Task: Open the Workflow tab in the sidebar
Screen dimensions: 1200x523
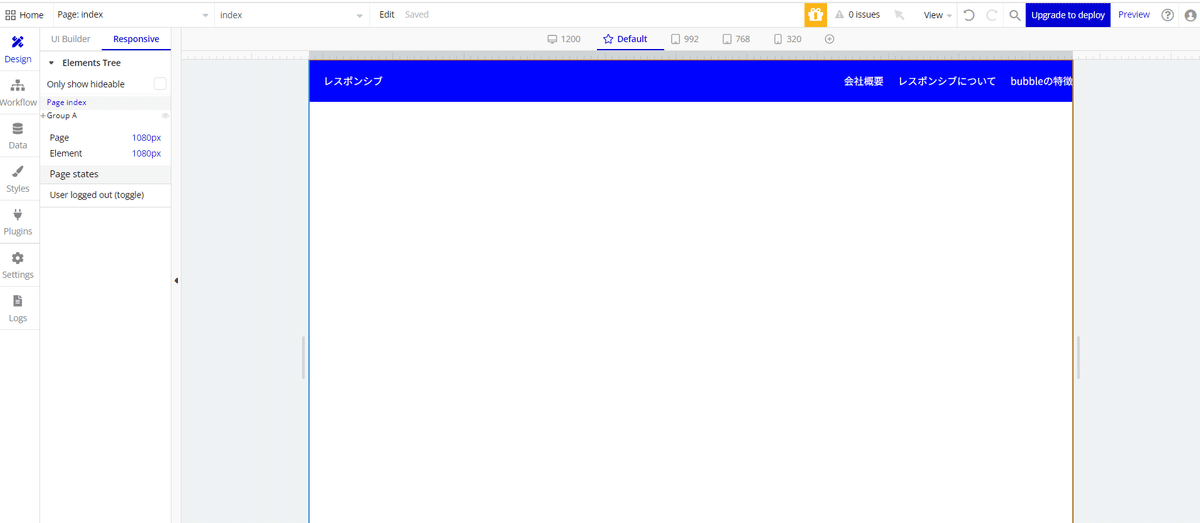Action: coord(18,92)
